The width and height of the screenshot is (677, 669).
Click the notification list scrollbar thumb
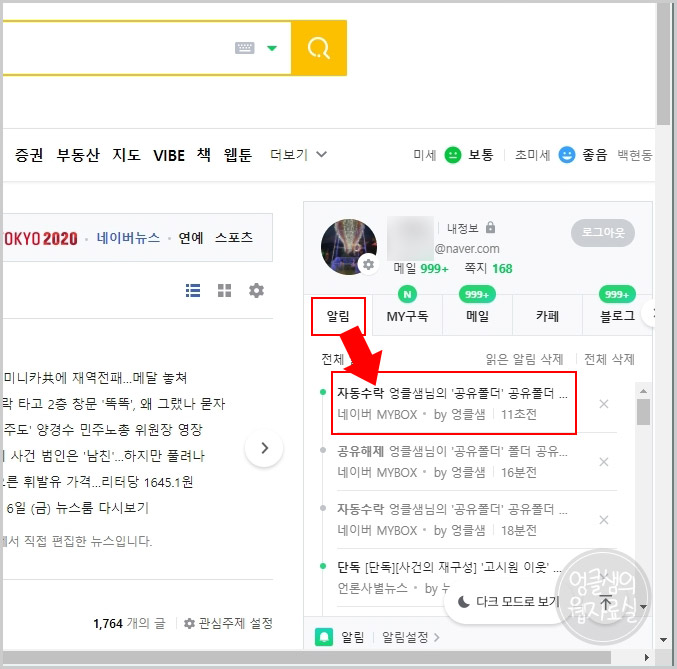click(x=643, y=412)
